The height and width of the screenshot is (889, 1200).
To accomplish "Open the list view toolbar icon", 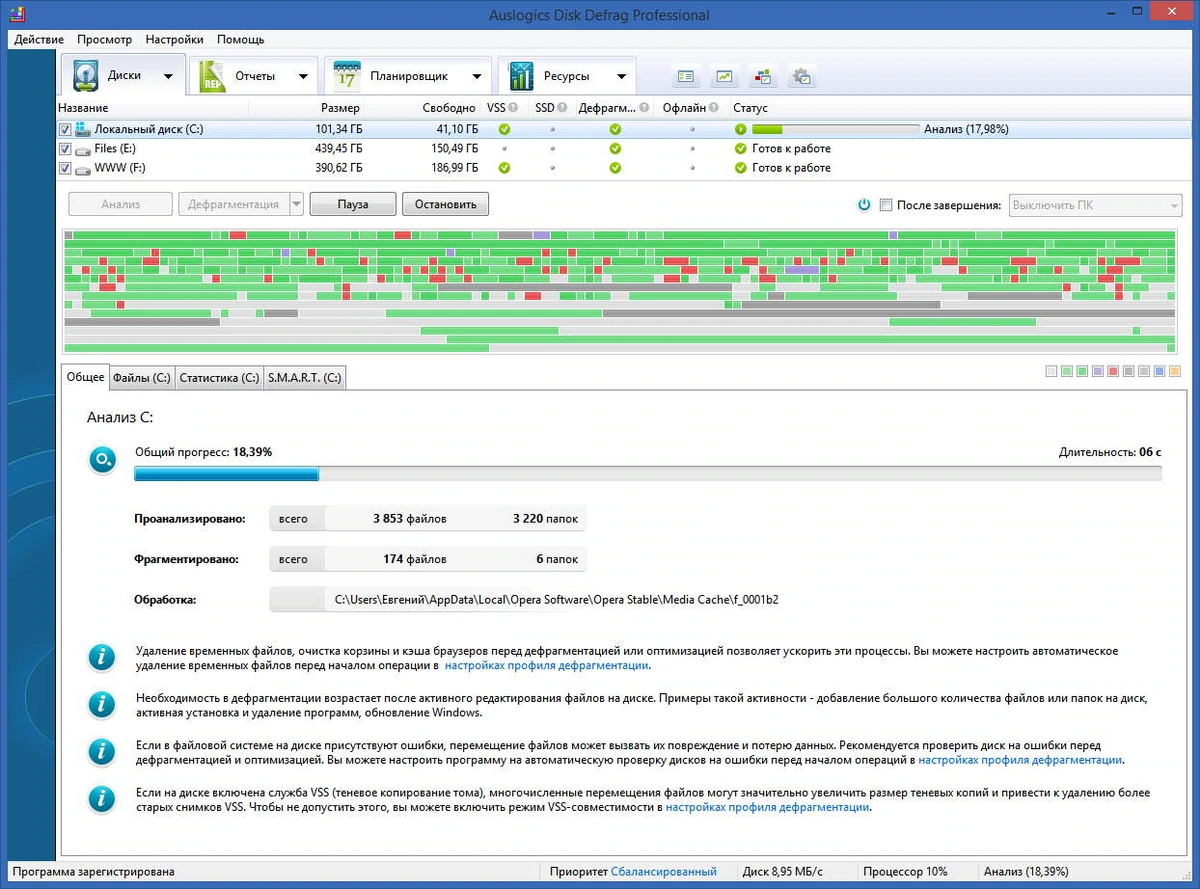I will [685, 76].
